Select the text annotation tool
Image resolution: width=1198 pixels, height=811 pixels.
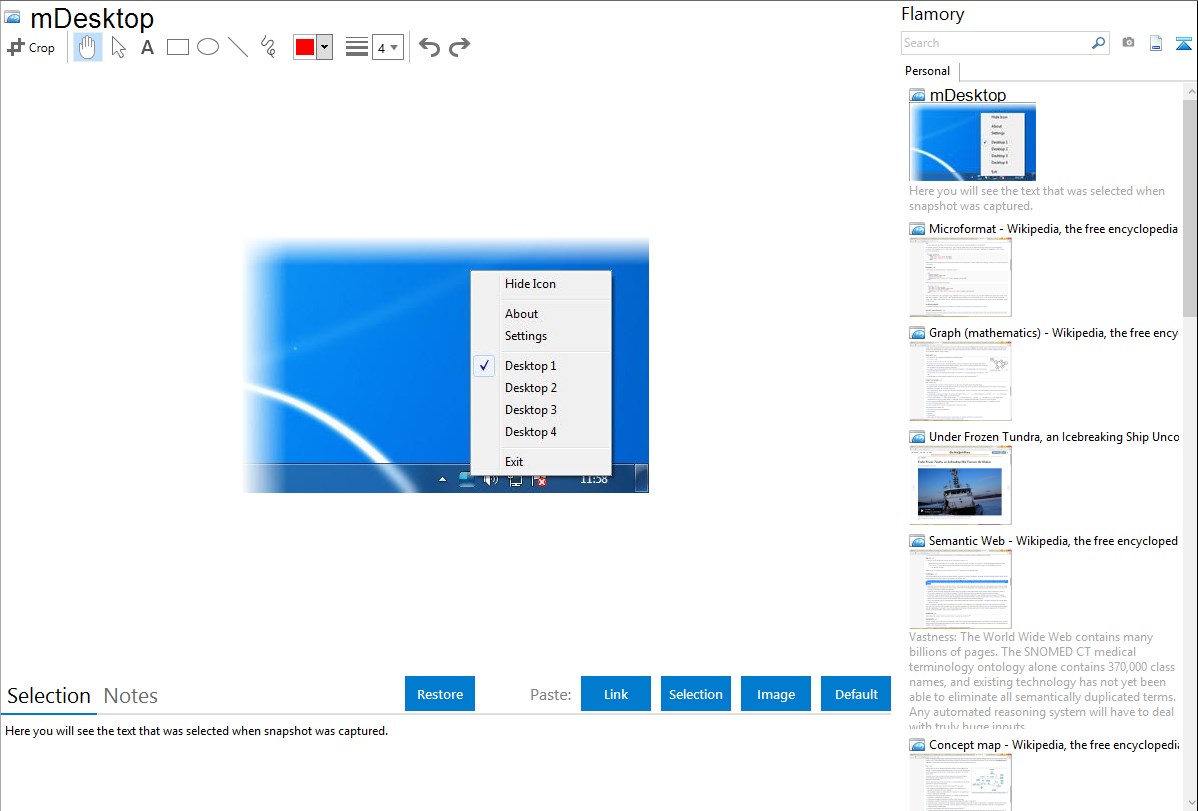(147, 47)
